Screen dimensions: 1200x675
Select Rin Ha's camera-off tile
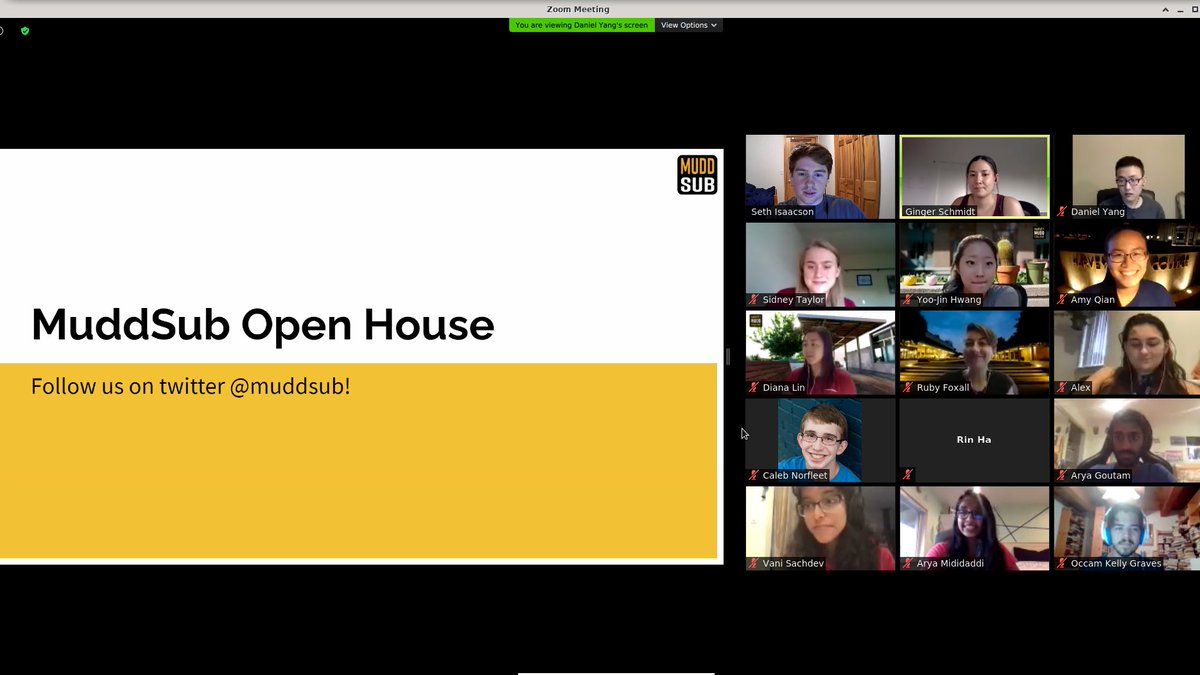click(x=974, y=441)
